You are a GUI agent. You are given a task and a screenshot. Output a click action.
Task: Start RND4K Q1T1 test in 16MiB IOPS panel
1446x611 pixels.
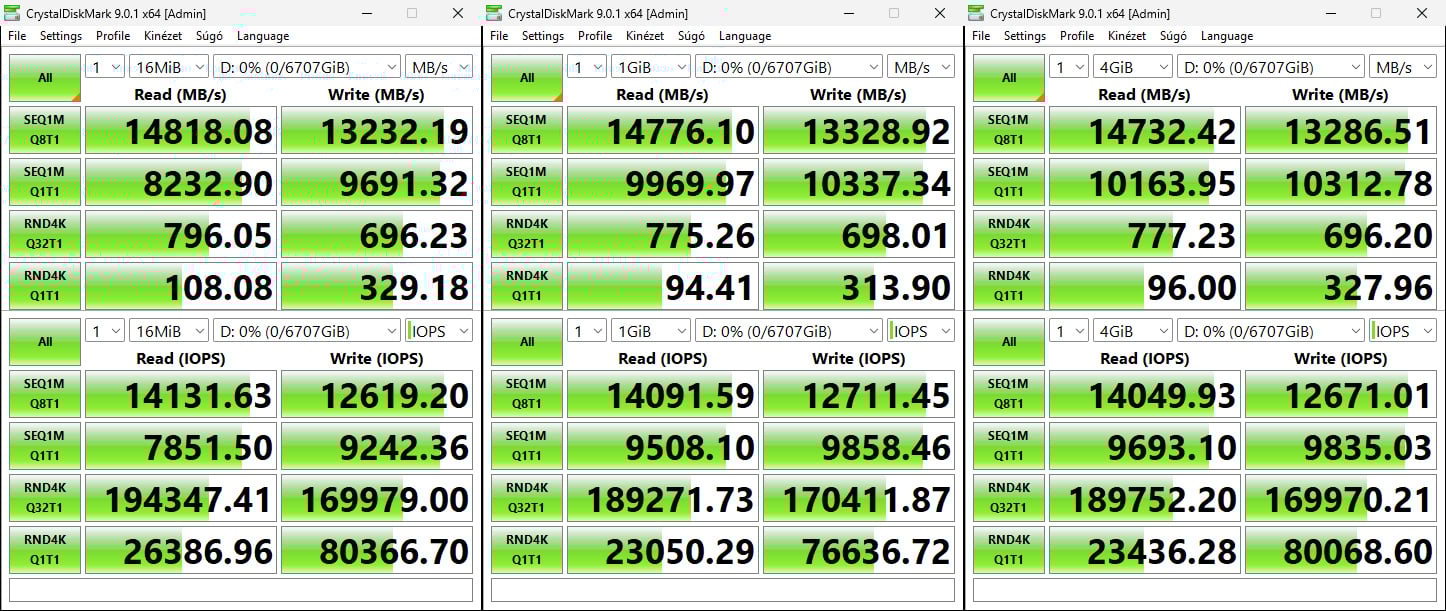click(45, 550)
